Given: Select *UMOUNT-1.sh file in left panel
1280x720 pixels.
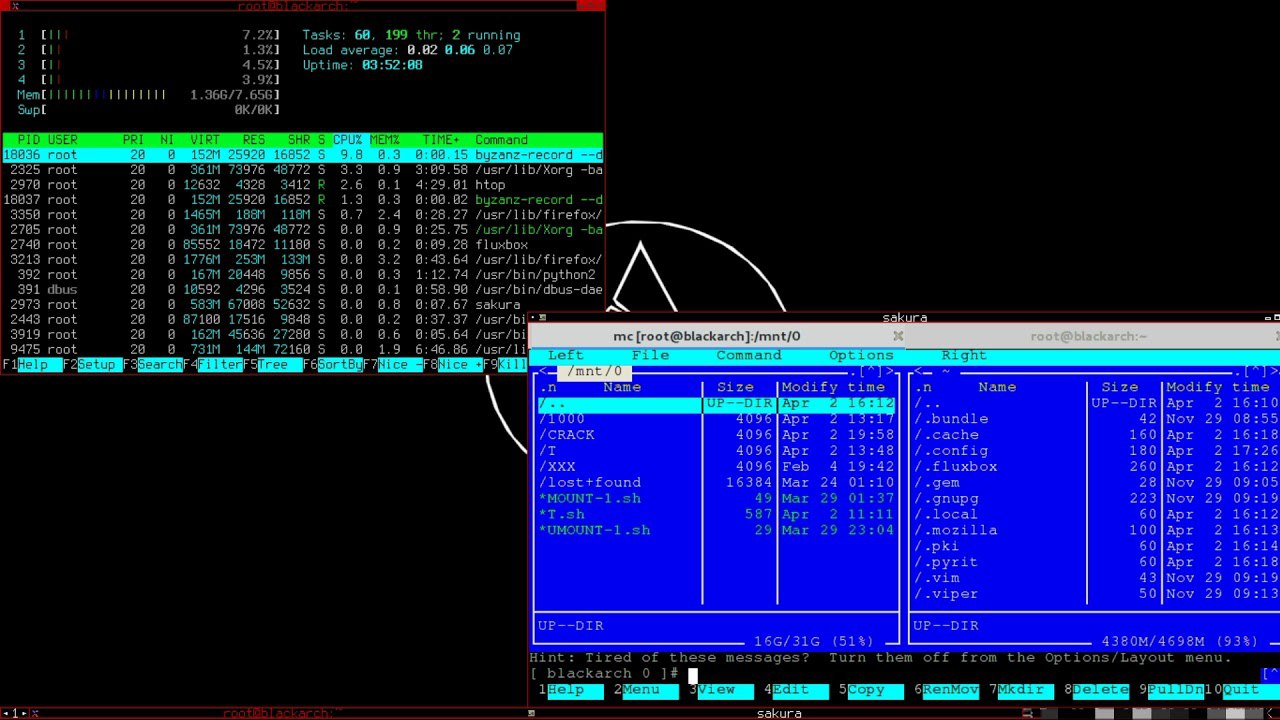Looking at the screenshot, I should tap(717, 530).
